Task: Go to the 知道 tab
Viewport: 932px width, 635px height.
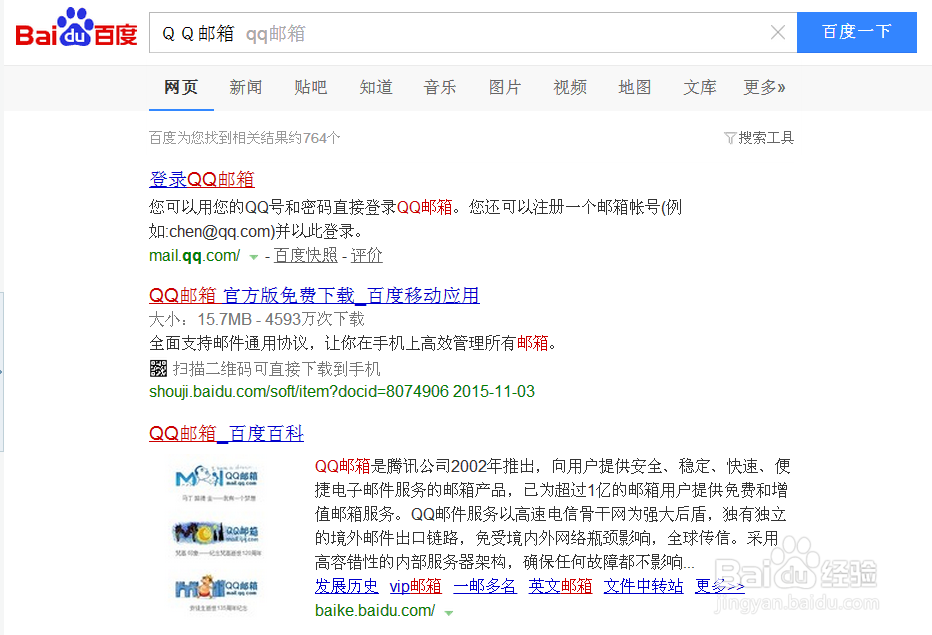Action: [376, 87]
